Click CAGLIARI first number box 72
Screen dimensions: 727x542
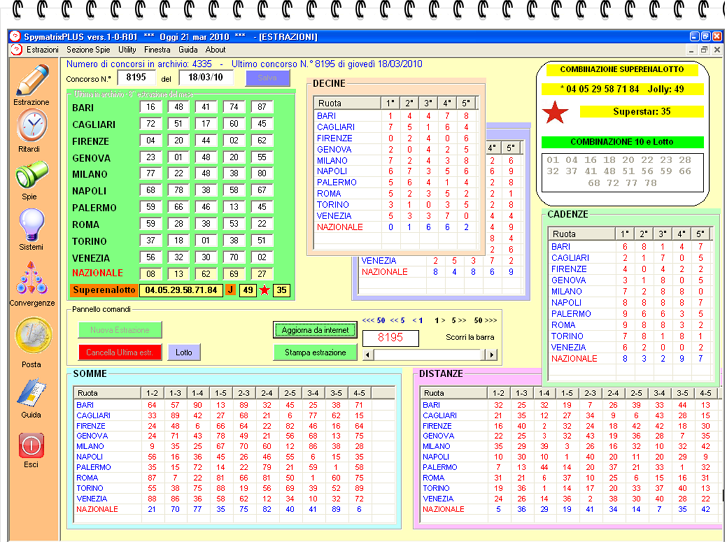(x=151, y=124)
